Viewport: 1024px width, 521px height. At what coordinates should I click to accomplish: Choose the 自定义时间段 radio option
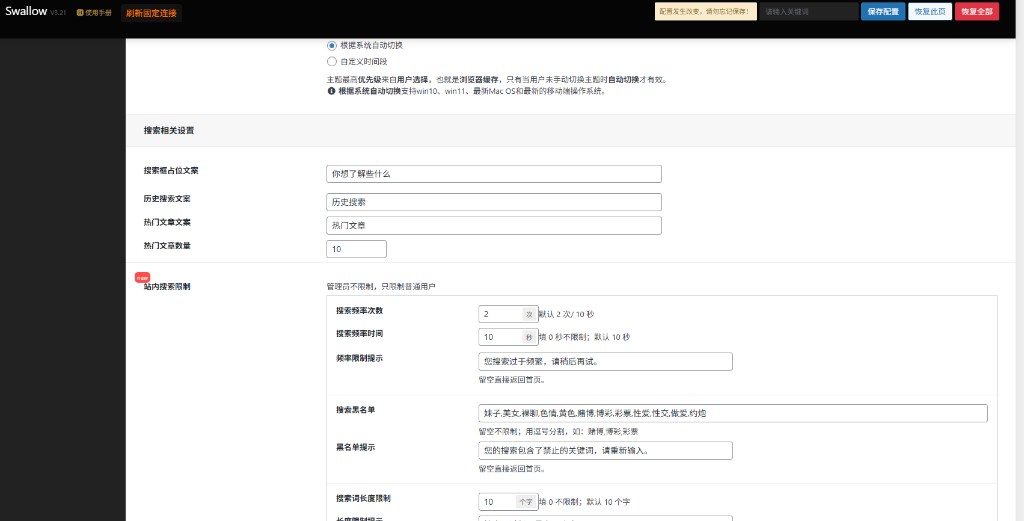click(332, 61)
